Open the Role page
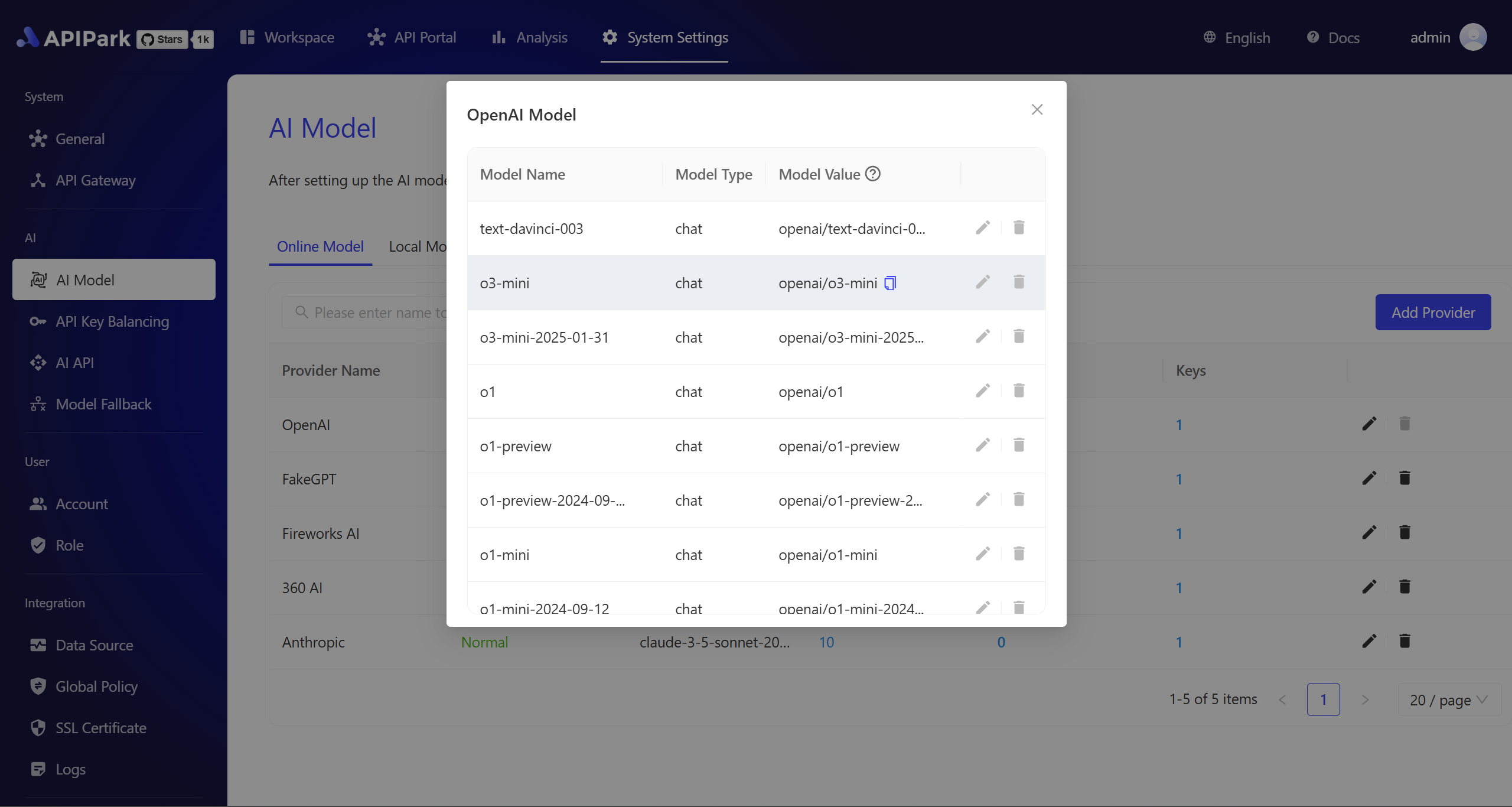The height and width of the screenshot is (807, 1512). click(113, 545)
